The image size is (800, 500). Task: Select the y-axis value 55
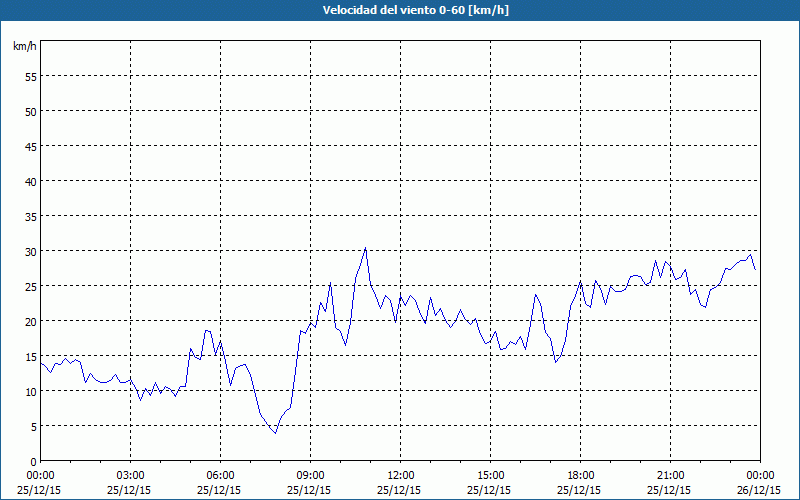[31, 76]
